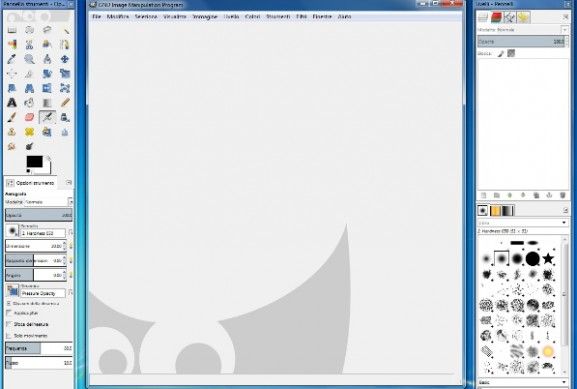Pick the star-shaped brush in the brushes grid
The image size is (577, 389).
click(x=548, y=258)
